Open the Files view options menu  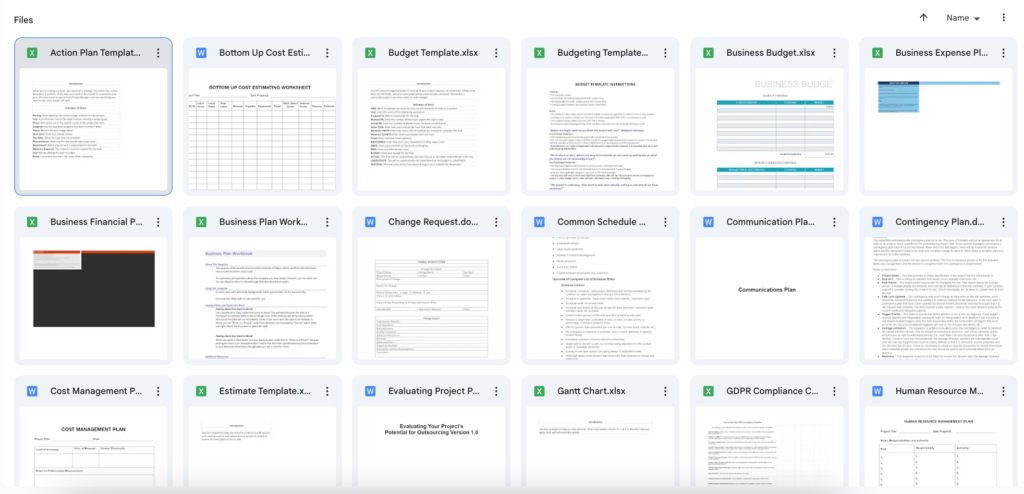click(1004, 18)
